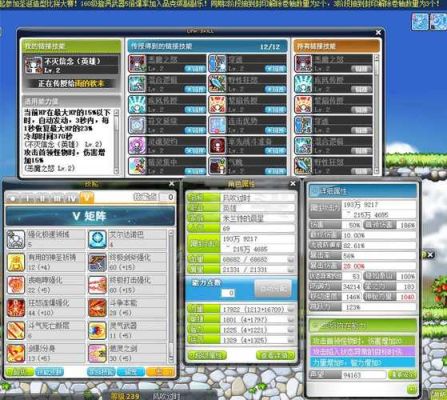Expand the detail button on the 1329 (4+1325) row
The width and height of the screenshot is (447, 400).
[291, 340]
